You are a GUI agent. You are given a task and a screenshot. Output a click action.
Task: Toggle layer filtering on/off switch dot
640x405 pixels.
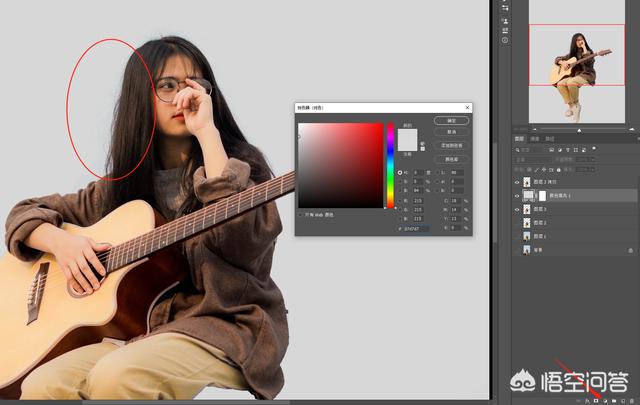tap(594, 148)
